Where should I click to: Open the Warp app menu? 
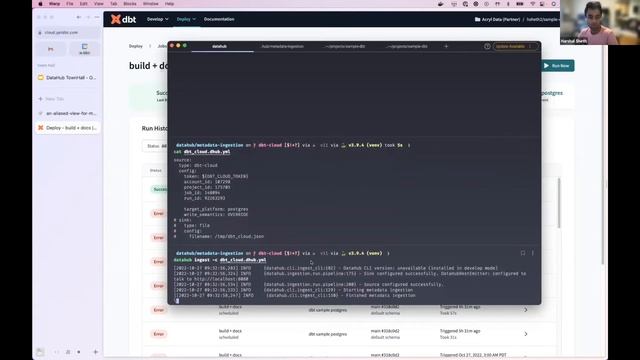click(x=54, y=4)
